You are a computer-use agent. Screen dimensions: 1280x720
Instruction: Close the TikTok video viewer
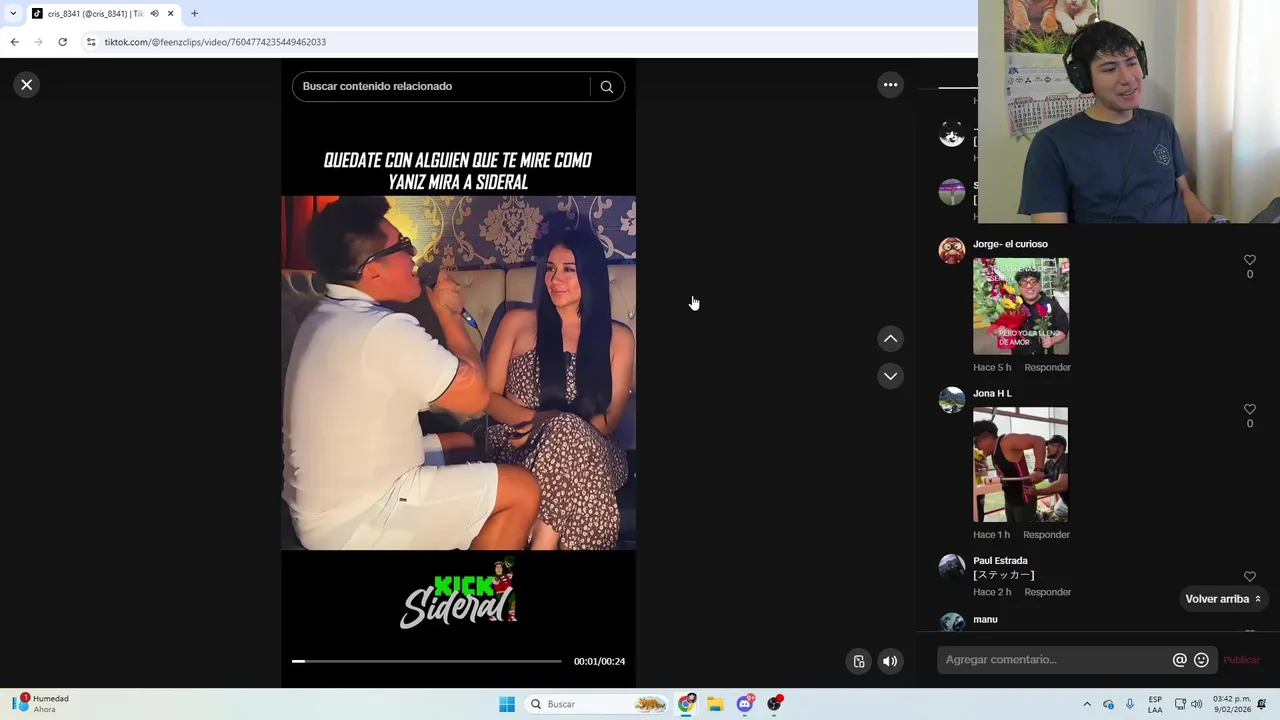pos(27,85)
